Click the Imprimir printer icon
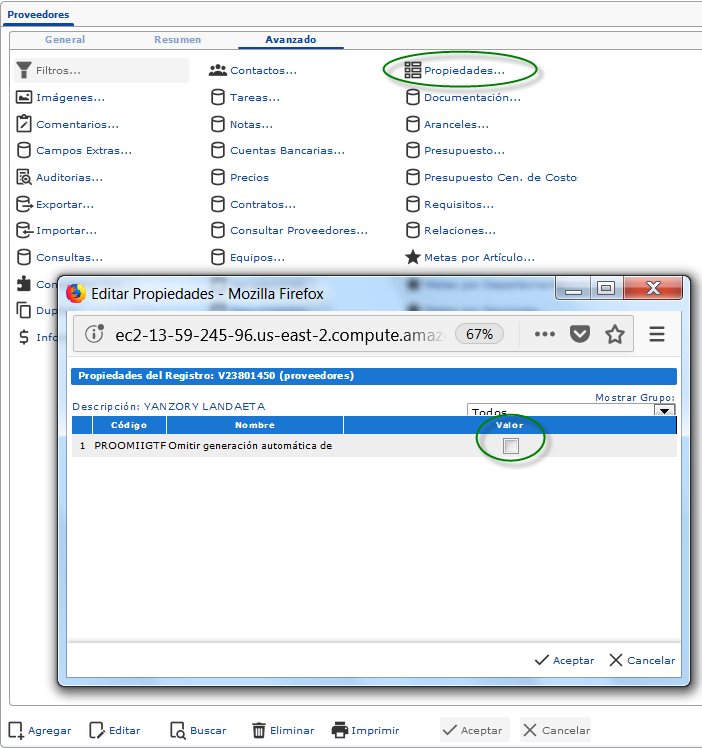Screen dimensions: 702x748 tap(340, 730)
